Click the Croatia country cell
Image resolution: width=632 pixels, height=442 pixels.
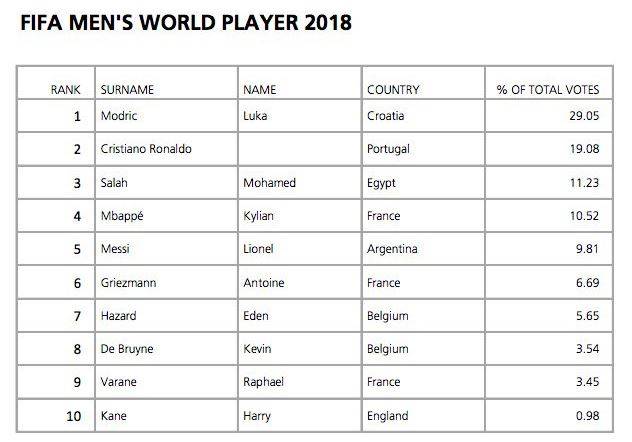click(386, 115)
